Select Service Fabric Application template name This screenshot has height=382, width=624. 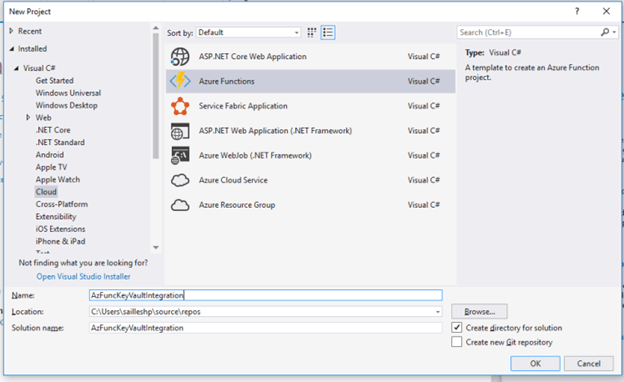[x=243, y=106]
